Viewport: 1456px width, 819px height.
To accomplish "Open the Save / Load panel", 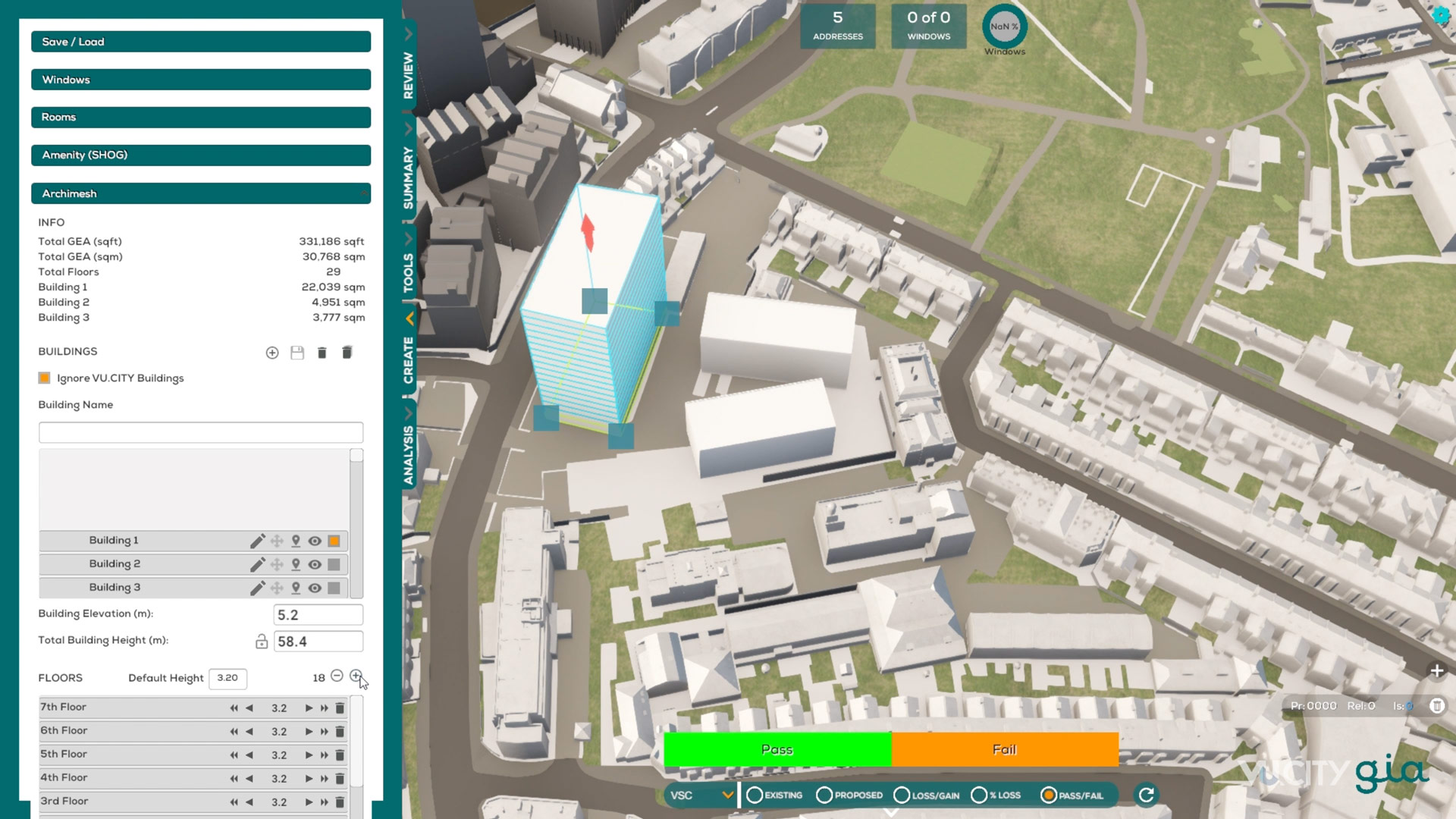I will pos(201,42).
